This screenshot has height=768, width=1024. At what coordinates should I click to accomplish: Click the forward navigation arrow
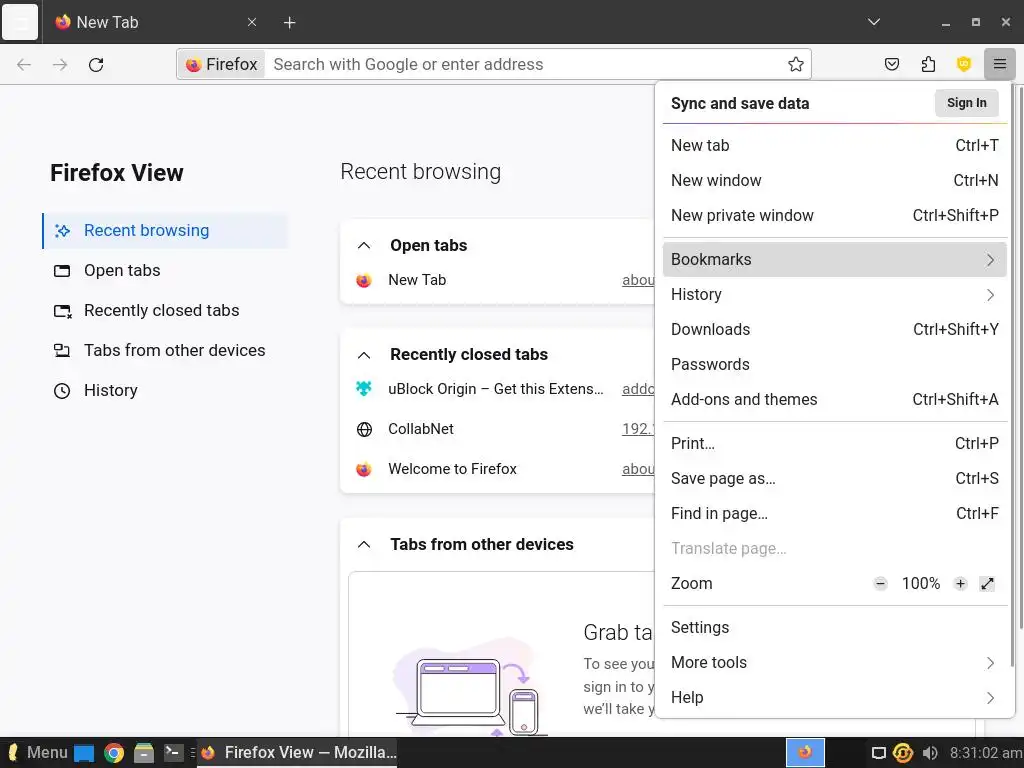[x=60, y=64]
